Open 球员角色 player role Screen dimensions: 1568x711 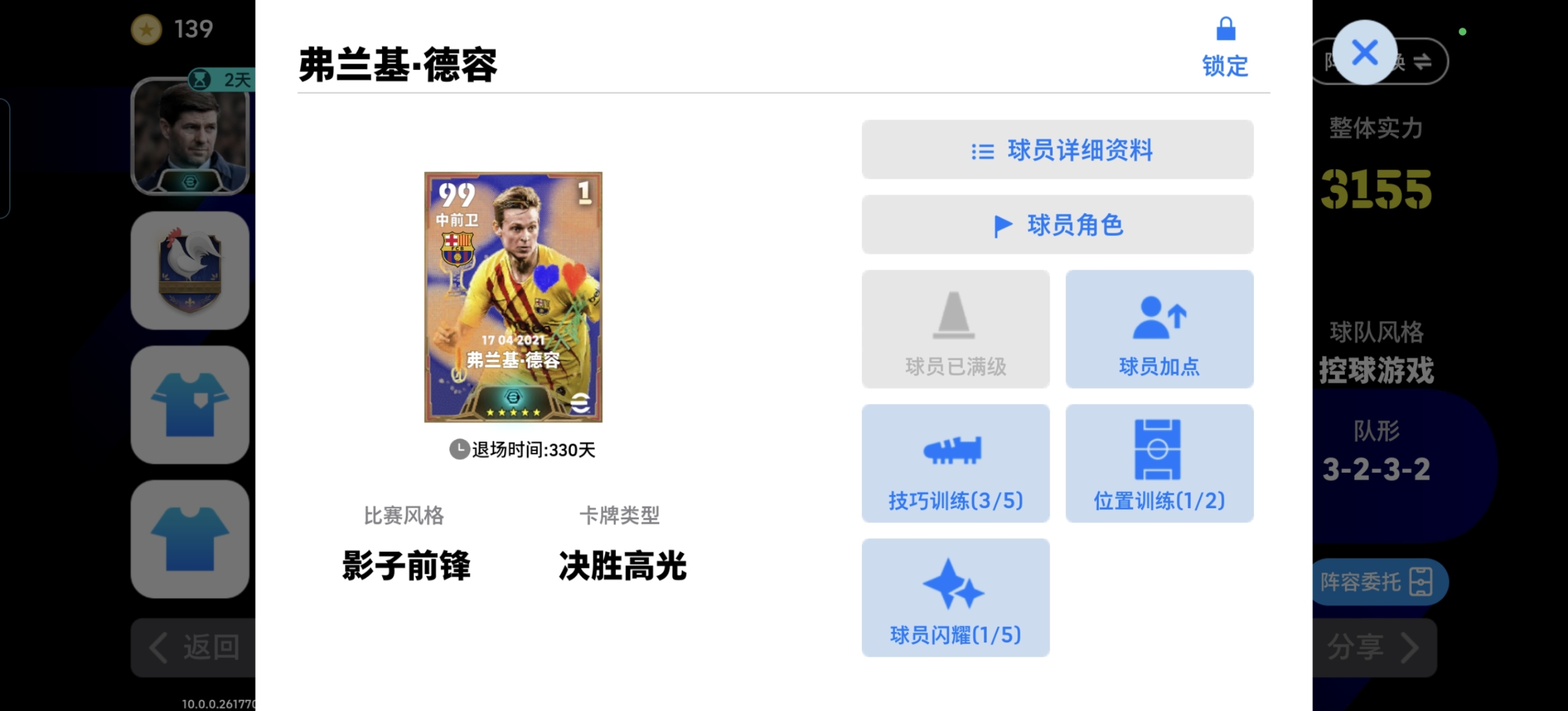(1057, 225)
